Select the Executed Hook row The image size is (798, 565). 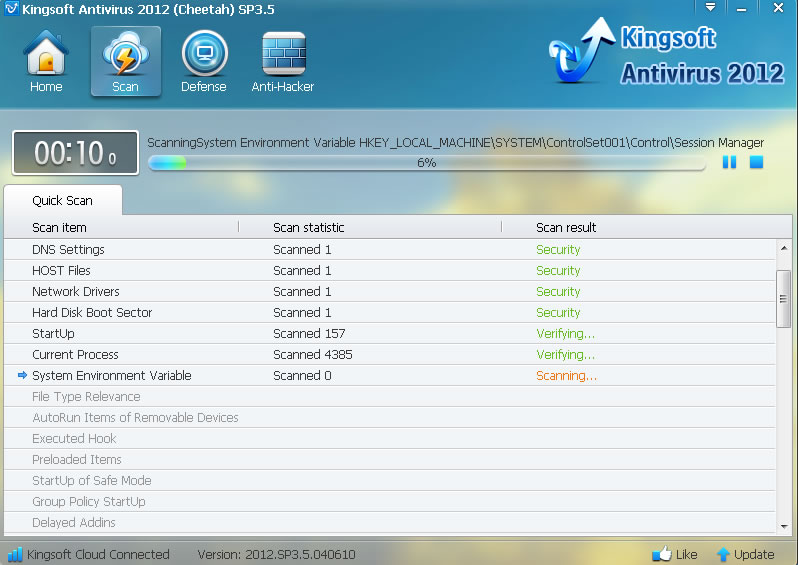click(389, 438)
